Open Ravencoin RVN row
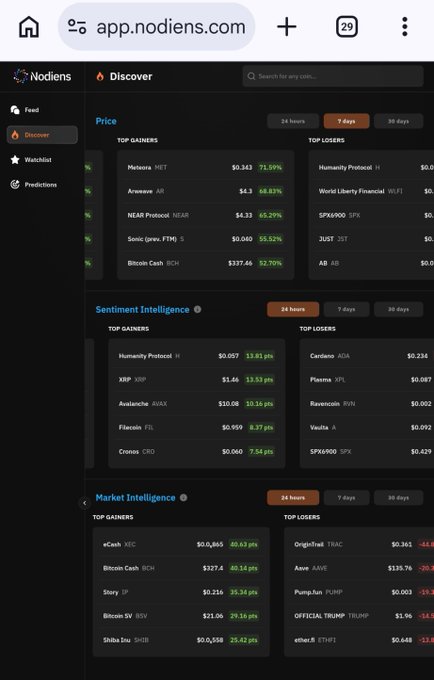This screenshot has width=434, height=680. [x=369, y=403]
